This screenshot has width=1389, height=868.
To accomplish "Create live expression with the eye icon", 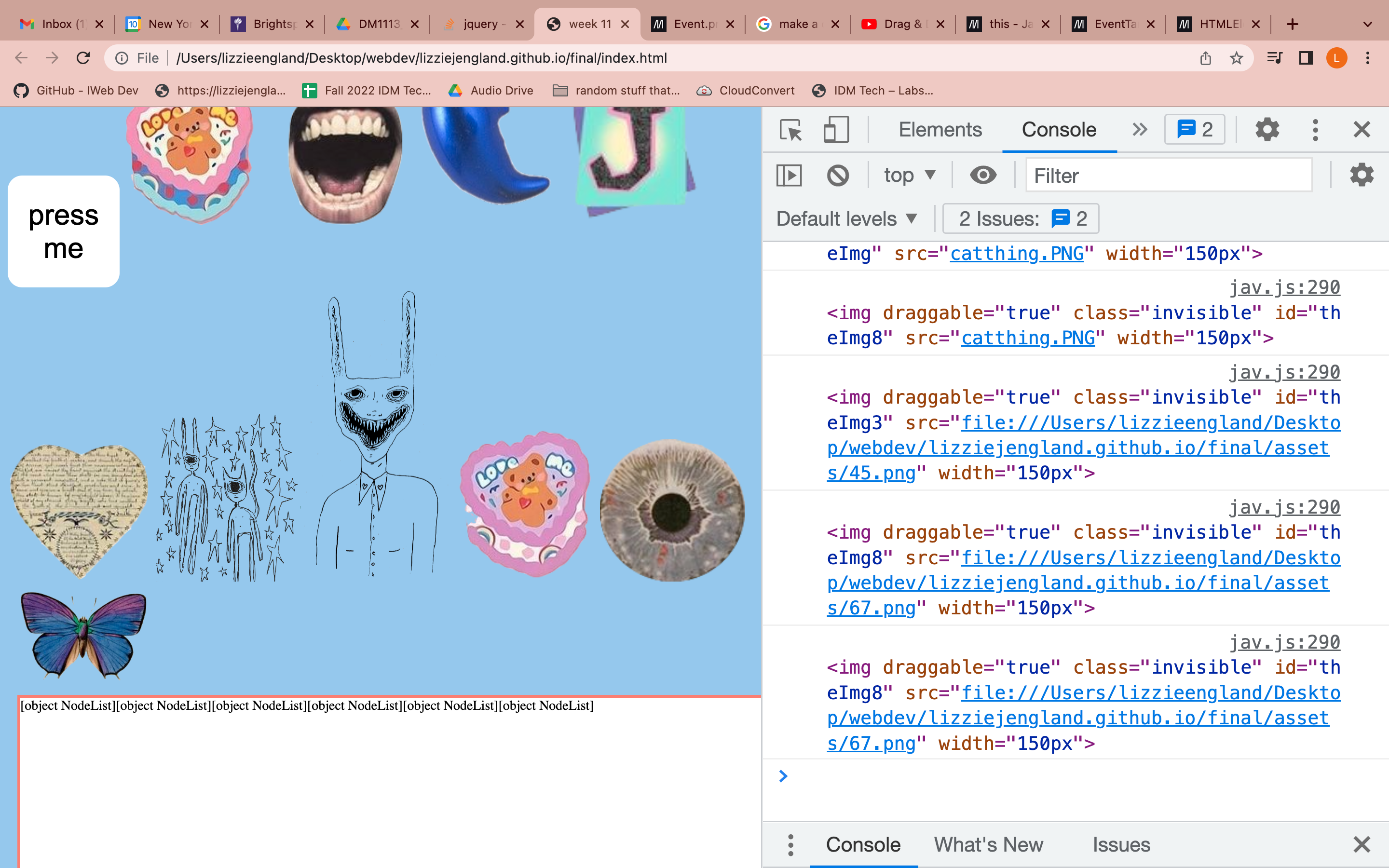I will tap(982, 175).
